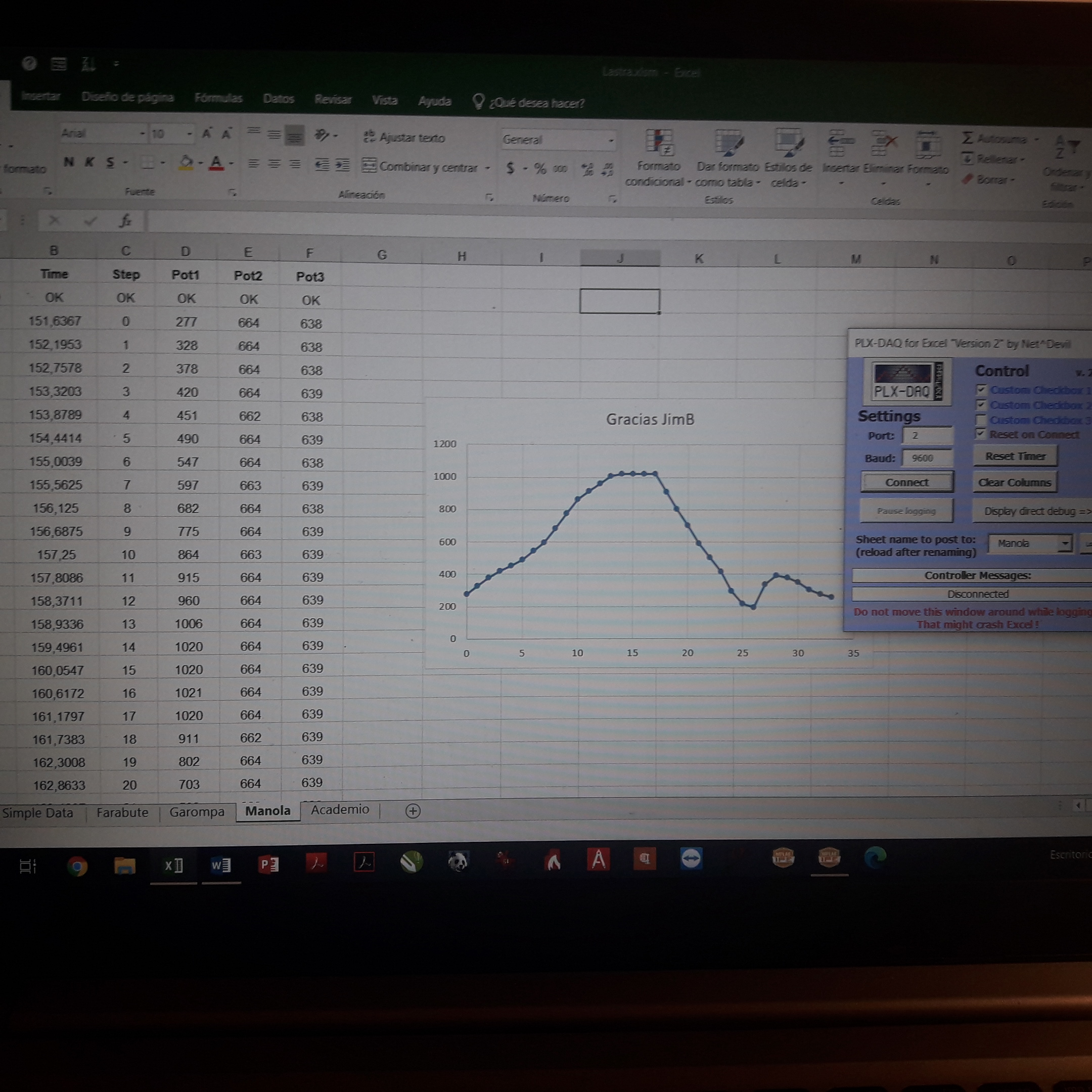This screenshot has height=1092, width=1092.
Task: Open Manola sheet name dropdown in PLX-DAQ
Action: coord(1065,543)
